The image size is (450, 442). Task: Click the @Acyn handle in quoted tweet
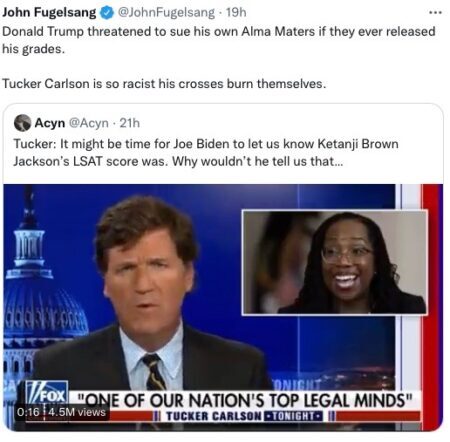point(89,123)
